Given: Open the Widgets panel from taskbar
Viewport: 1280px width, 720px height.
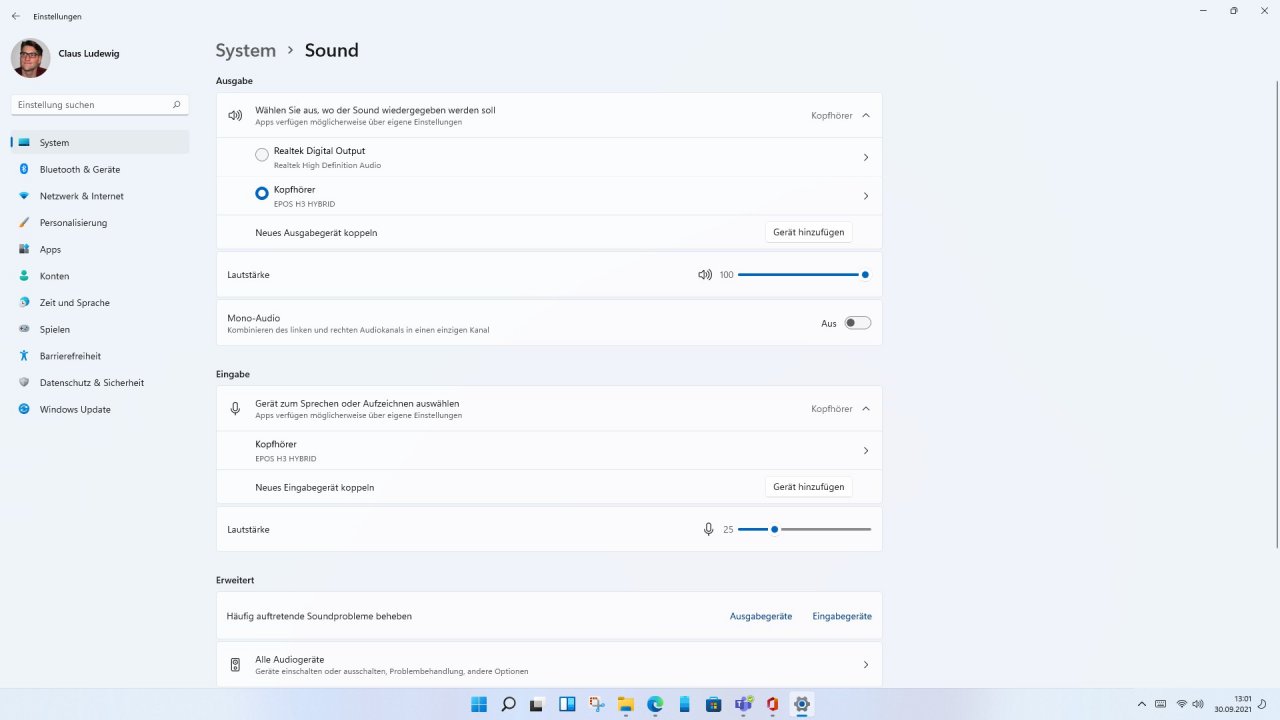Looking at the screenshot, I should pyautogui.click(x=567, y=704).
